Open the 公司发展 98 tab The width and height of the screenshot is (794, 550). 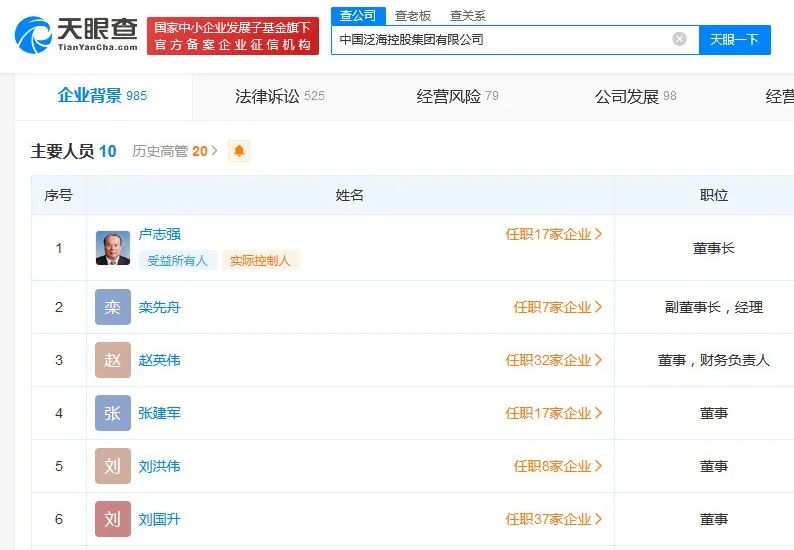coord(636,96)
